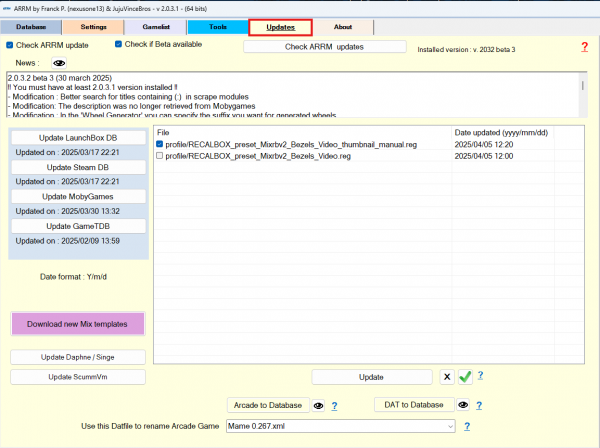Open the Settings tab
The height and width of the screenshot is (448, 600).
[93, 26]
